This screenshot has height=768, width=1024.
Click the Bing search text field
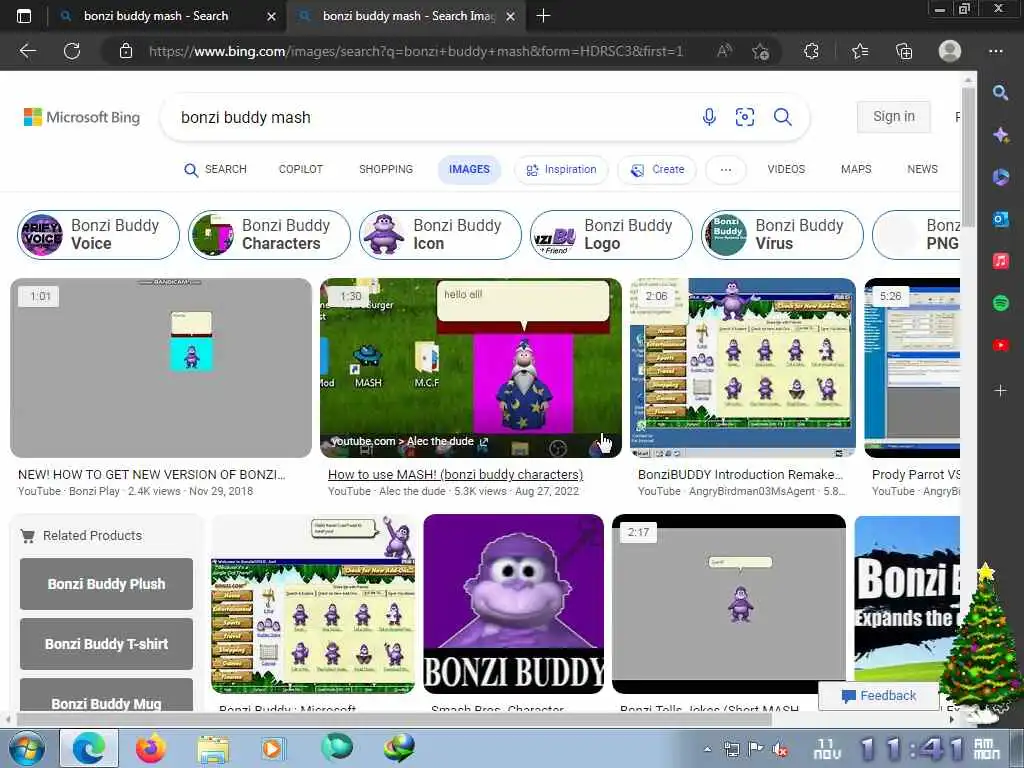[431, 118]
